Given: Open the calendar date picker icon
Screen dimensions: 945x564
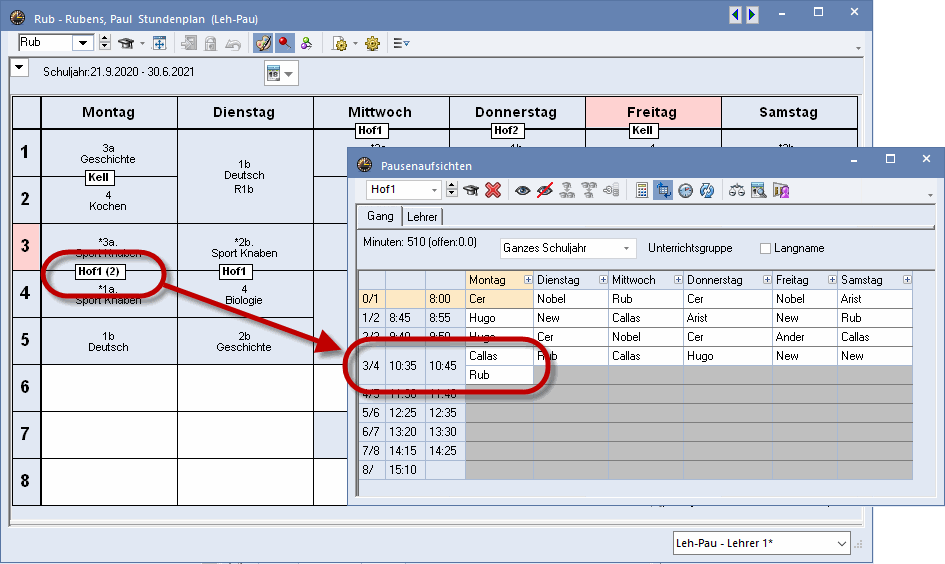Looking at the screenshot, I should [274, 74].
